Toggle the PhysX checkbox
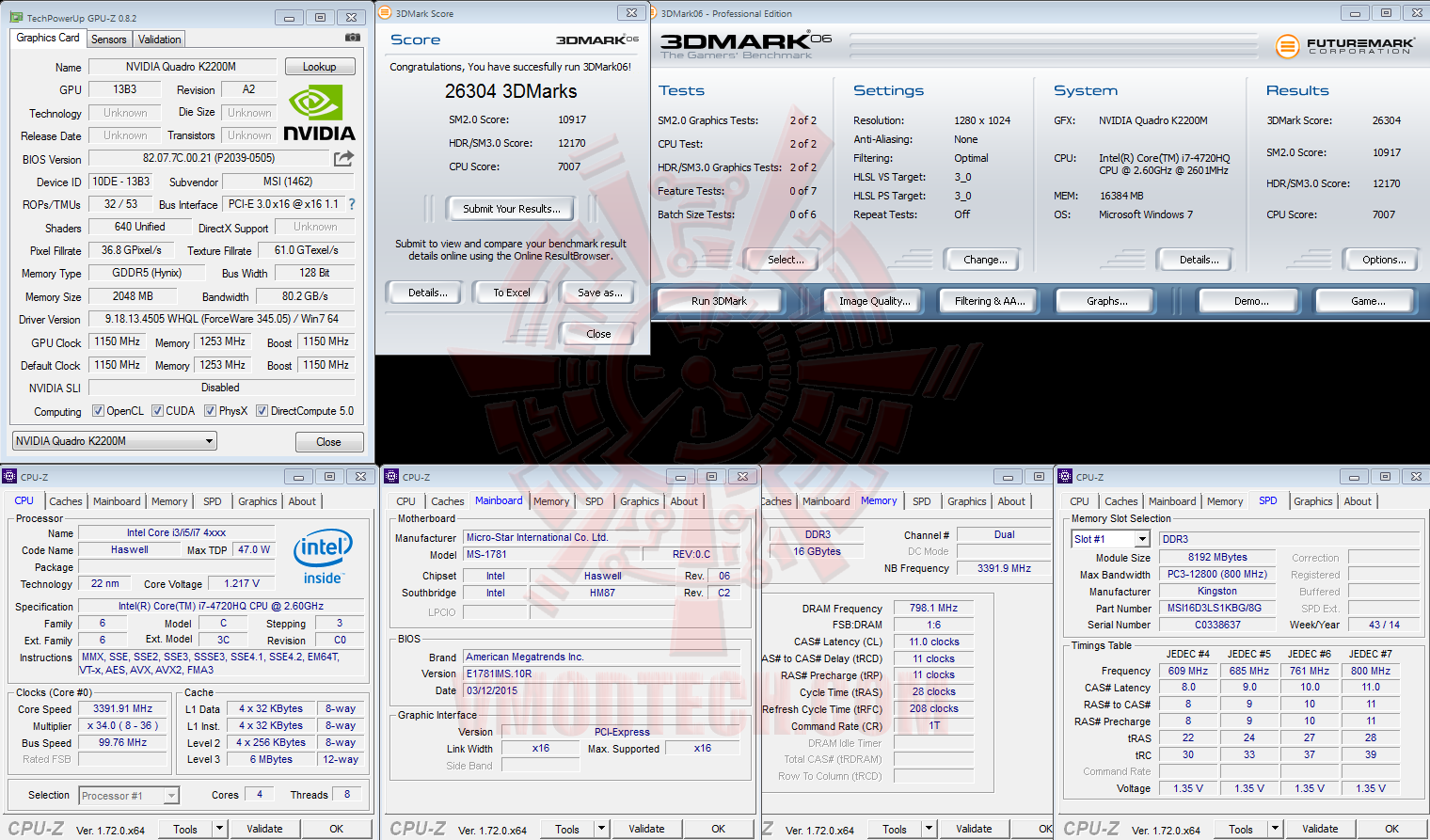1430x840 pixels. click(x=210, y=411)
